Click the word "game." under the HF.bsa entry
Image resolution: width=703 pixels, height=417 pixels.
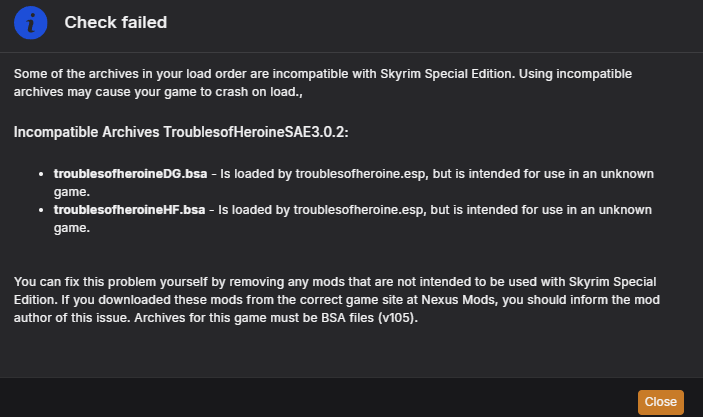[x=72, y=228]
